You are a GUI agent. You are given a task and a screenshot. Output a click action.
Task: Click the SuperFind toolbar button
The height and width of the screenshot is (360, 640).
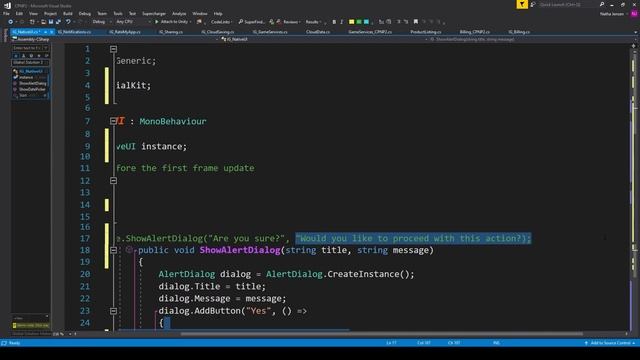(x=251, y=22)
